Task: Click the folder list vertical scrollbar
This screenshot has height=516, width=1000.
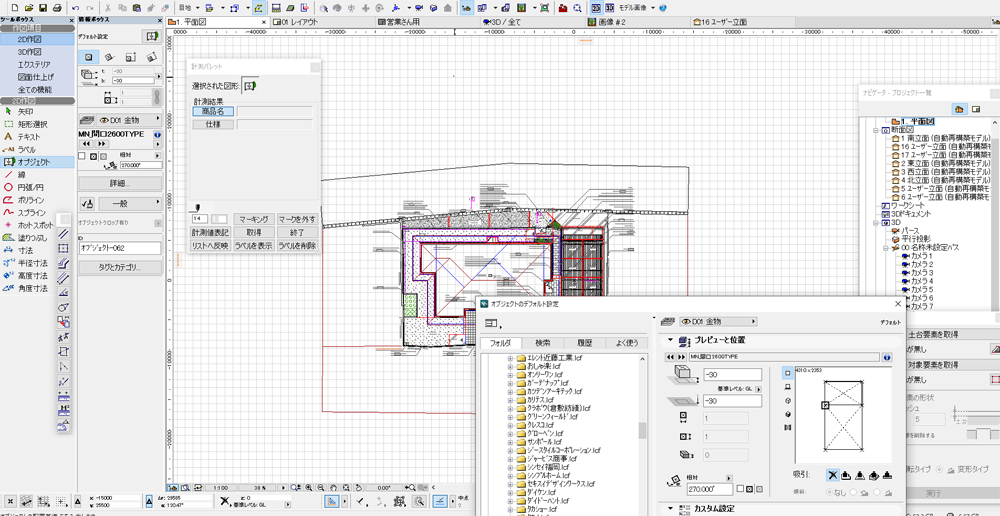Action: point(643,431)
